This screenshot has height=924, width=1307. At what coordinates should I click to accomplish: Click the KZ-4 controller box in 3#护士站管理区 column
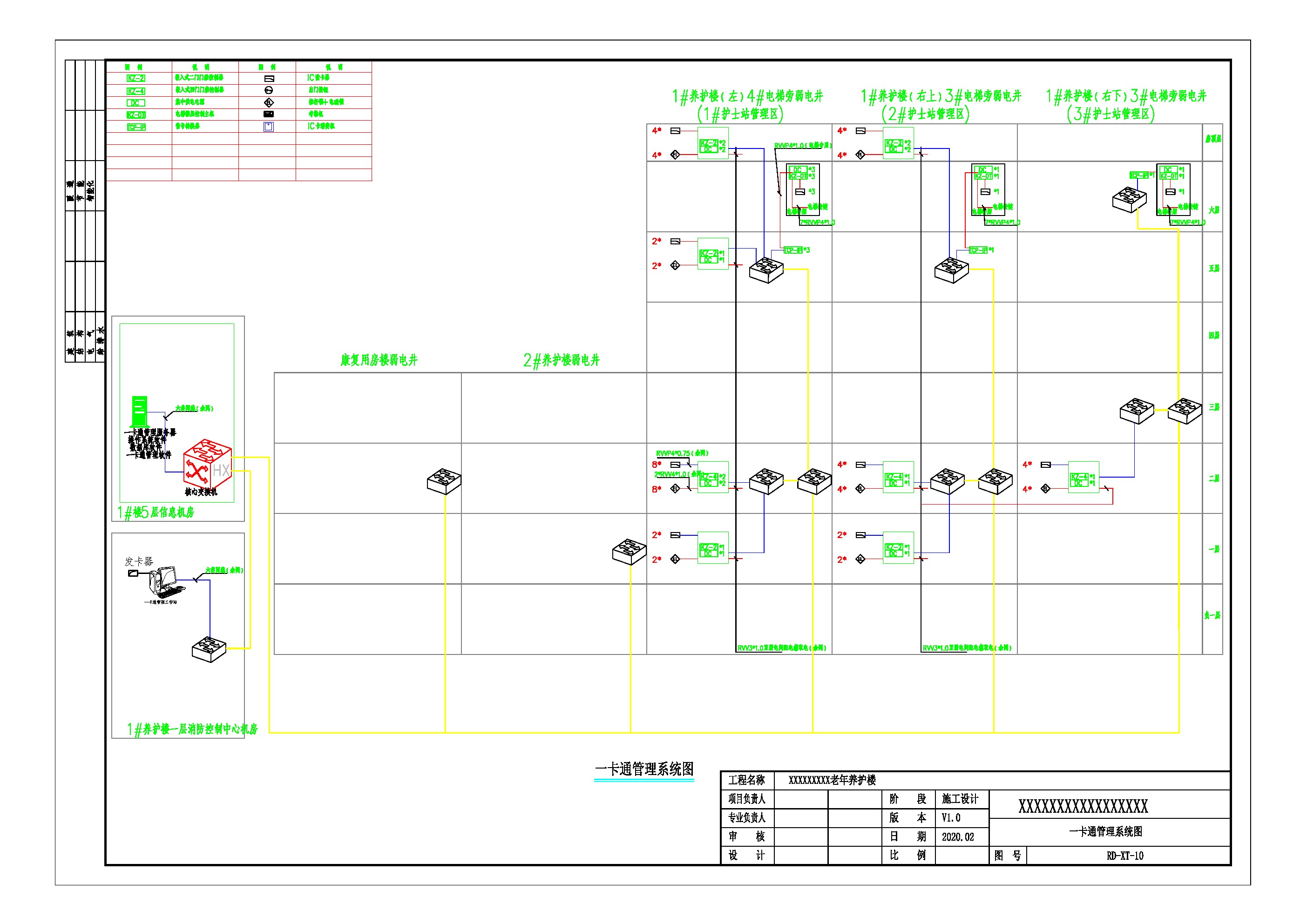click(x=1084, y=477)
